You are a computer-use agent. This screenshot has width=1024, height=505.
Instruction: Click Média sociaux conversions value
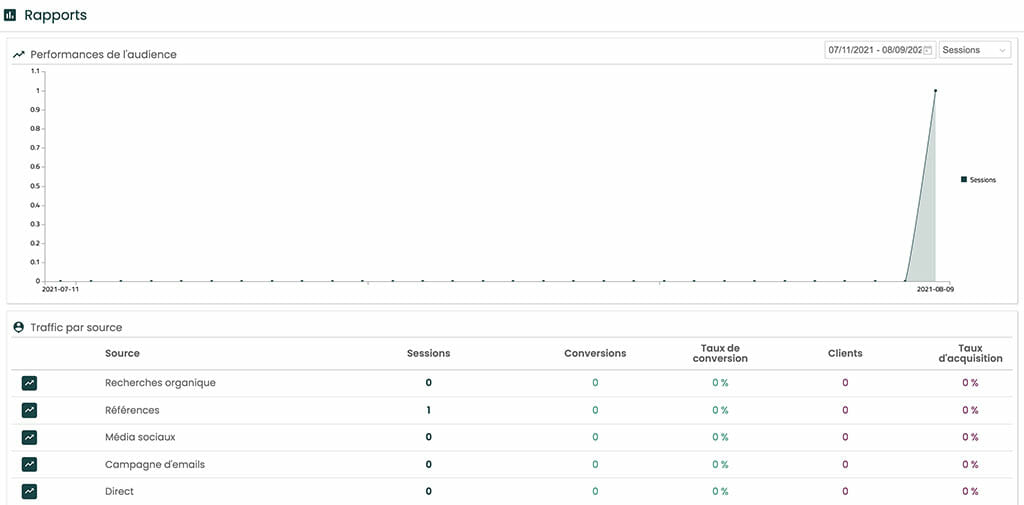pyautogui.click(x=595, y=437)
